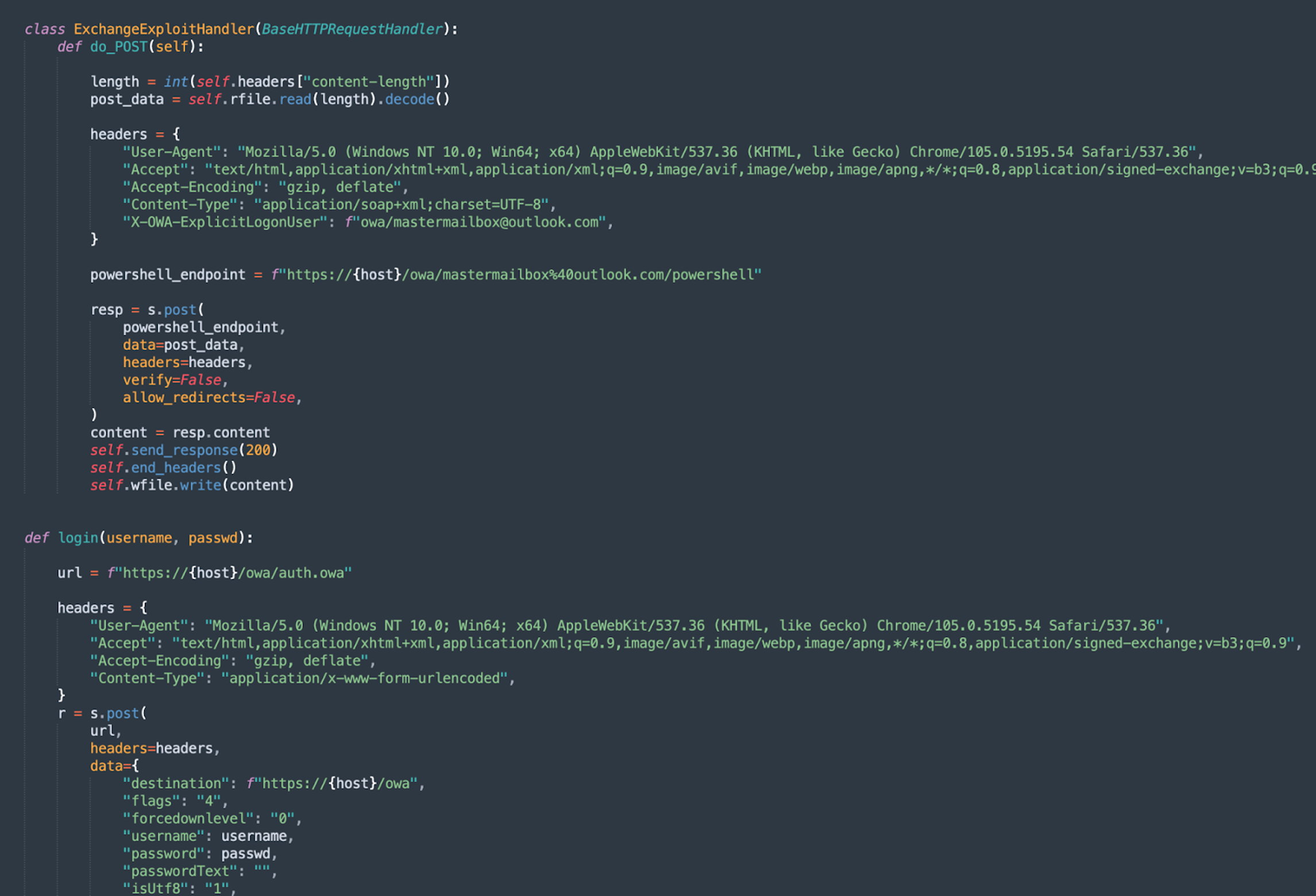Viewport: 1316px width, 896px height.
Task: Click the "forcedownlevel" dictionary key
Action: [x=188, y=819]
